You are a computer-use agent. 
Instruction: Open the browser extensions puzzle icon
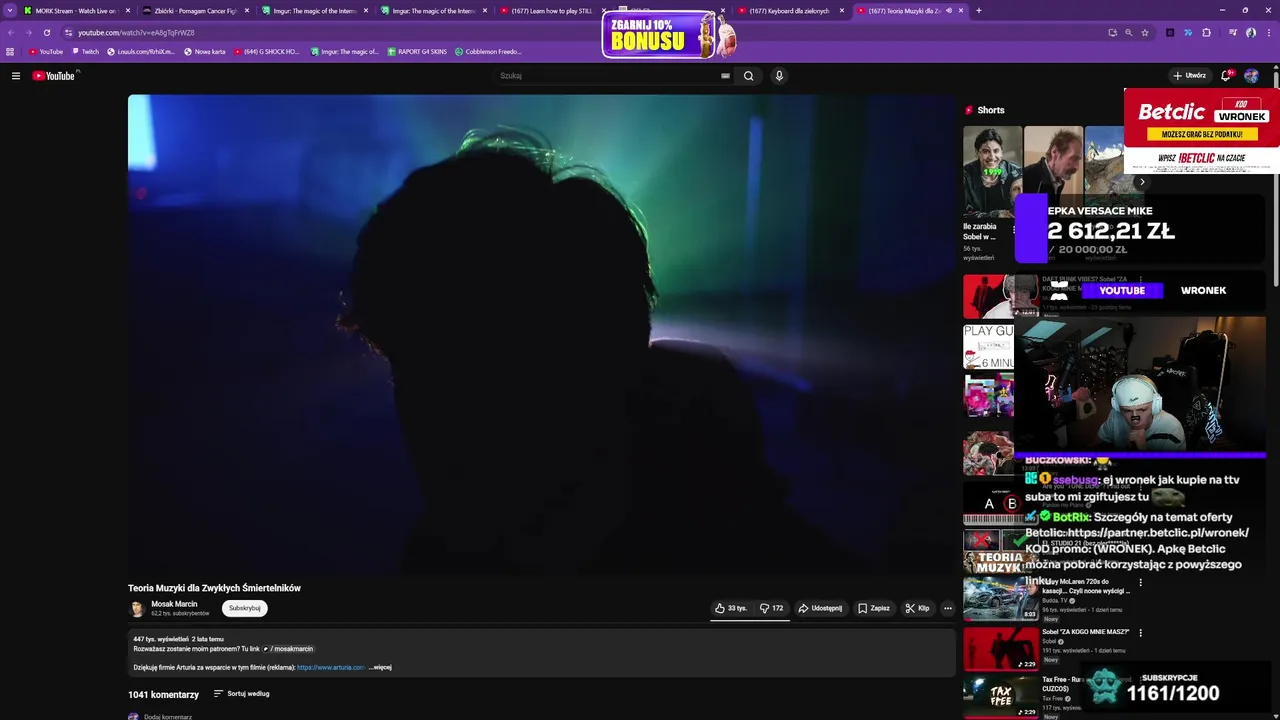coord(1207,33)
